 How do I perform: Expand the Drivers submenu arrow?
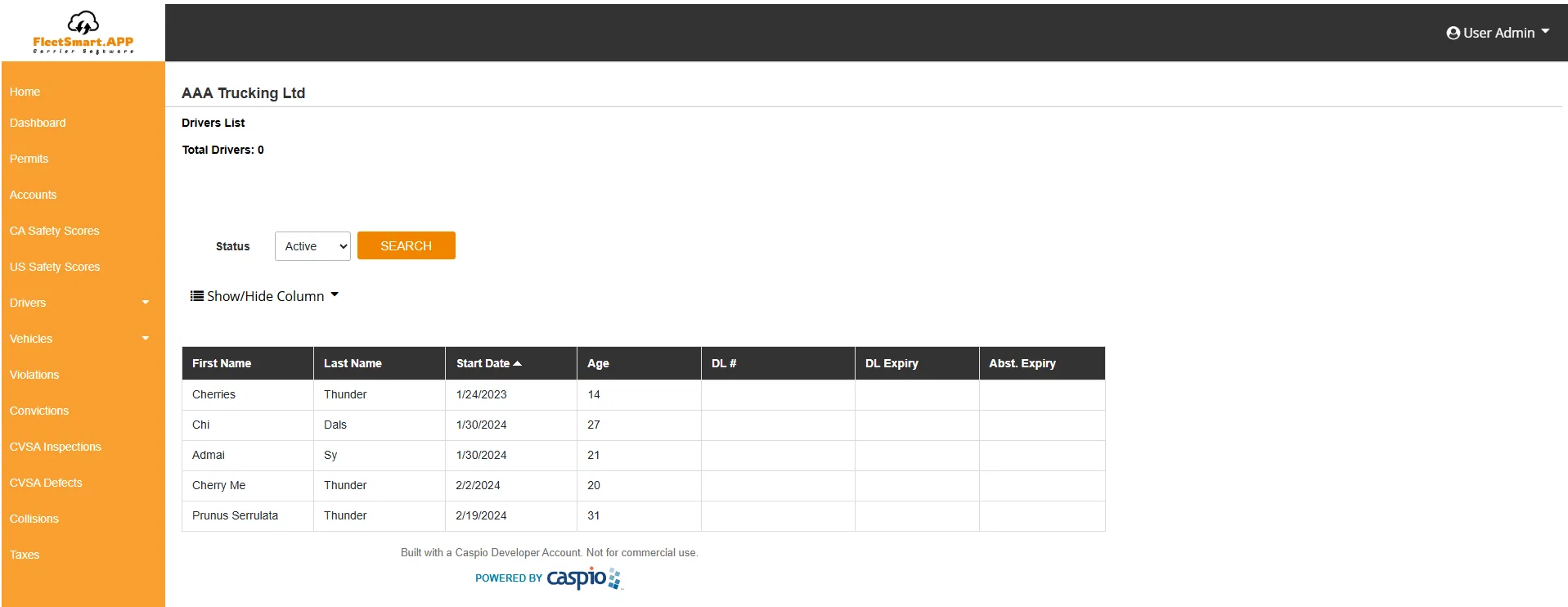tap(146, 303)
